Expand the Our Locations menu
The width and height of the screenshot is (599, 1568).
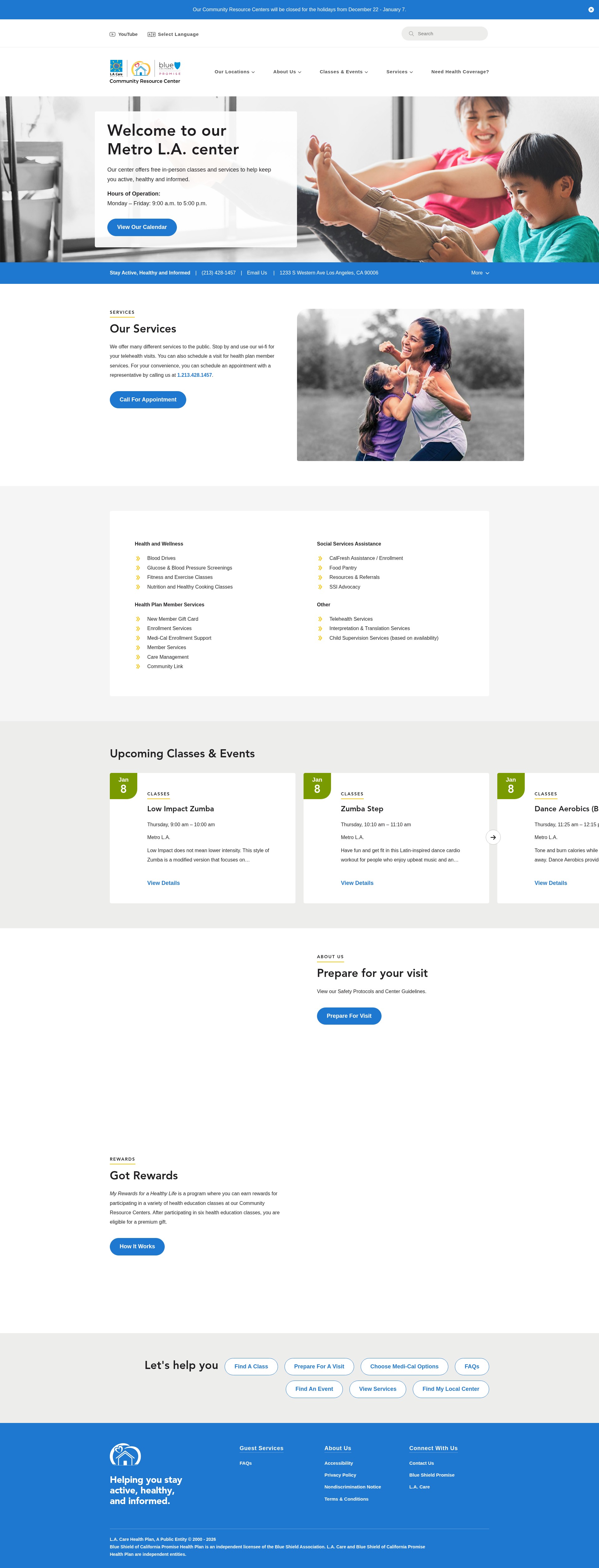click(234, 72)
